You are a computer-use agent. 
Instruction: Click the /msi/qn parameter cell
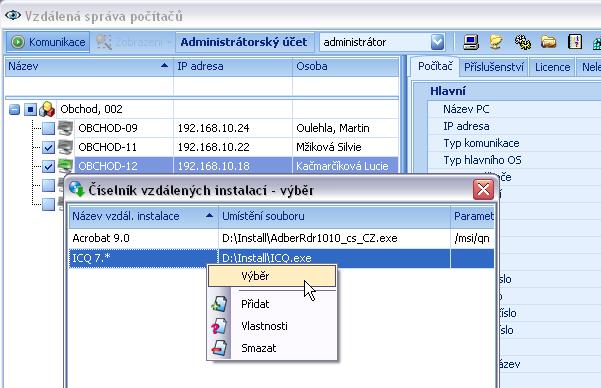472,238
